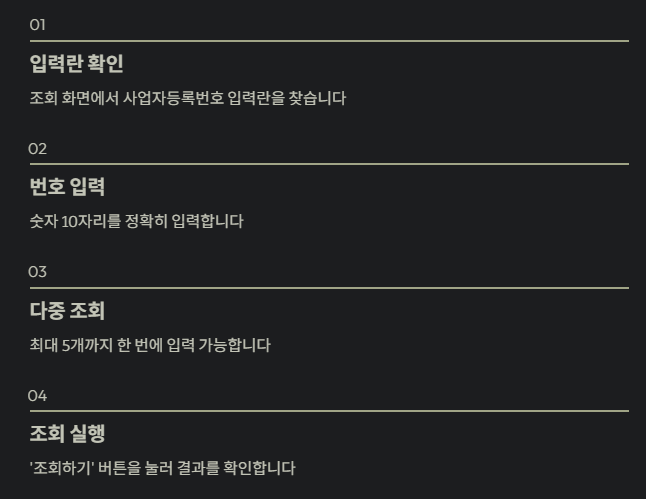Select the heading 다중 조회

68,310
